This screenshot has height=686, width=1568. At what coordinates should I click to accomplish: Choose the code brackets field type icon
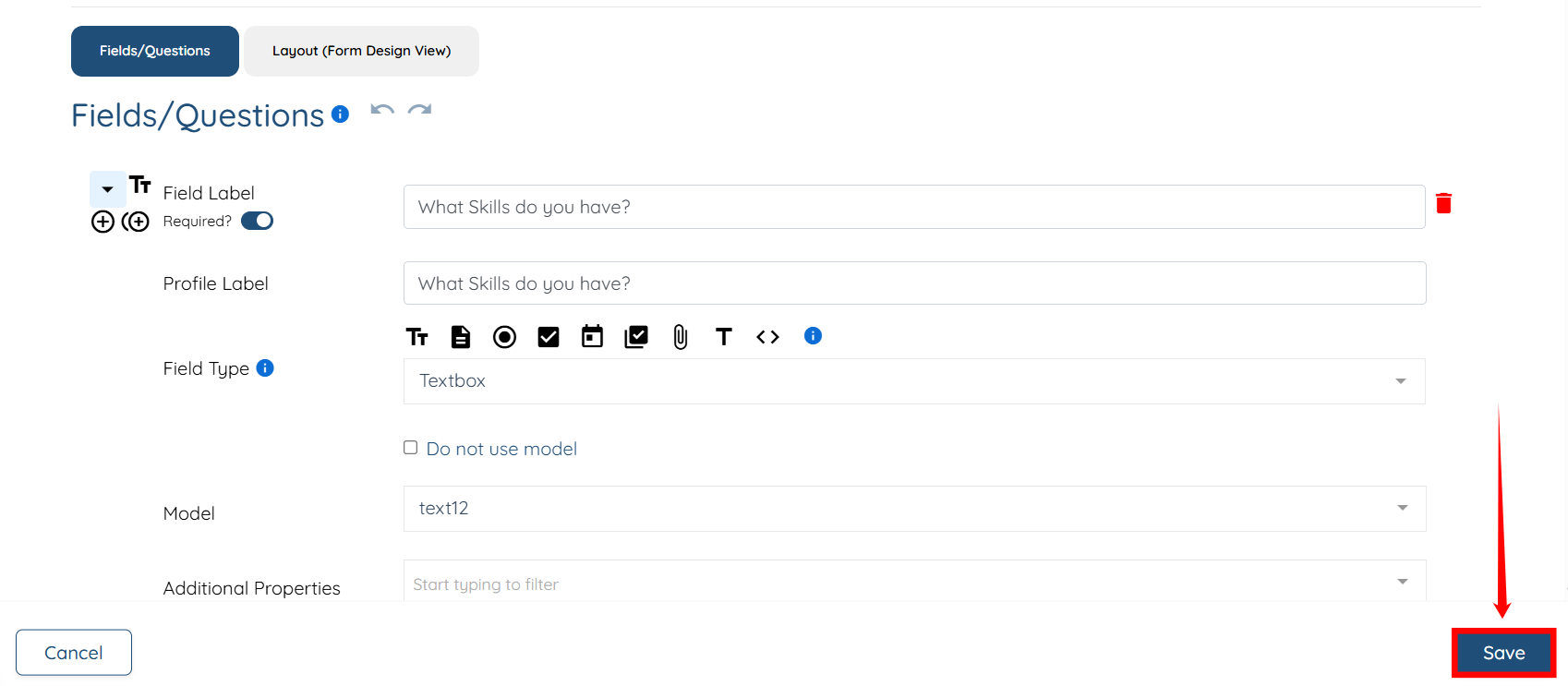[x=767, y=337]
